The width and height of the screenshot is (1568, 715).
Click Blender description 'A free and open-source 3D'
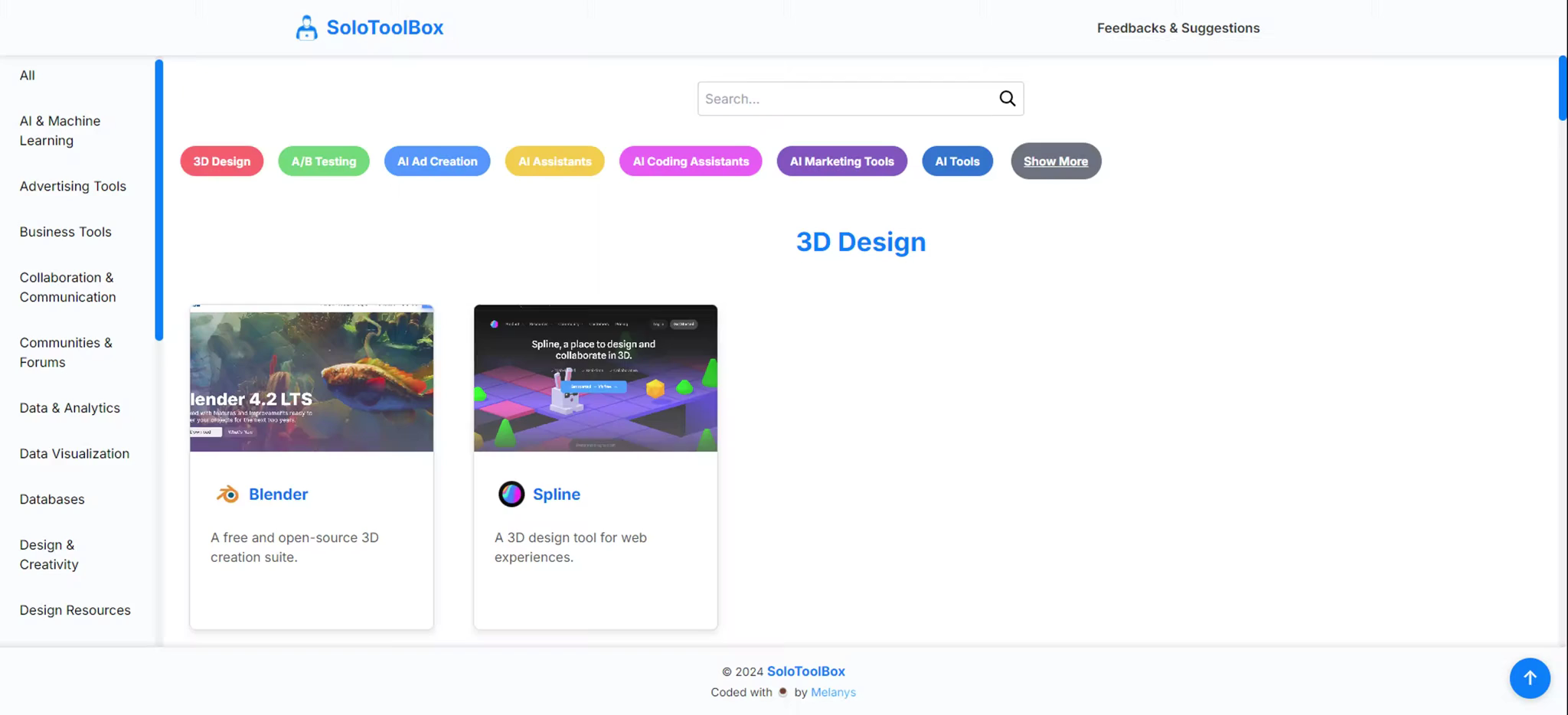[295, 537]
